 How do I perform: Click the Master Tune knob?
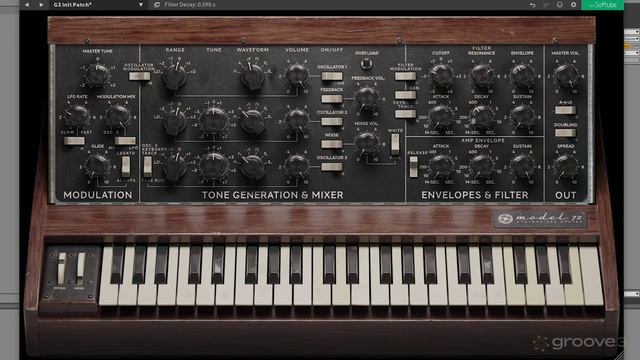pos(97,76)
